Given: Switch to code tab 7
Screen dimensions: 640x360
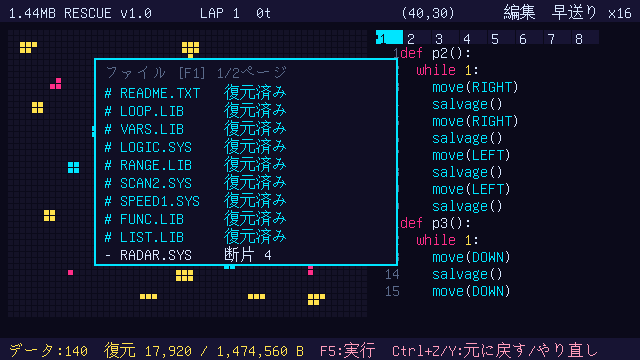Looking at the screenshot, I should pyautogui.click(x=558, y=38).
